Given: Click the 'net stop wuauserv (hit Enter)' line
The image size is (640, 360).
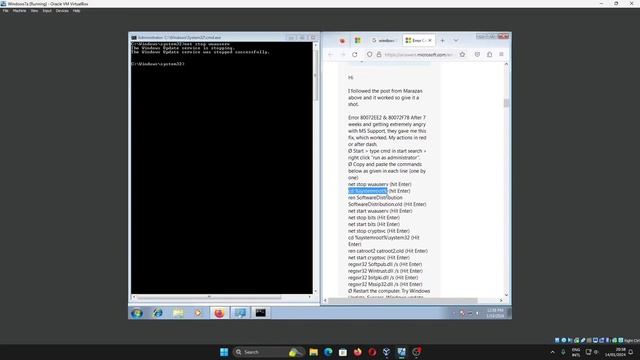Looking at the screenshot, I should 380,184.
